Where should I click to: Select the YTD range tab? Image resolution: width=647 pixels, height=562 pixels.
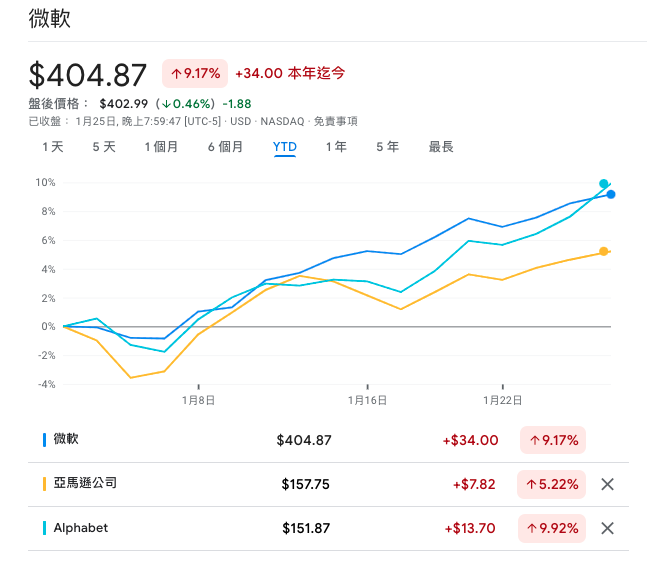coord(285,146)
